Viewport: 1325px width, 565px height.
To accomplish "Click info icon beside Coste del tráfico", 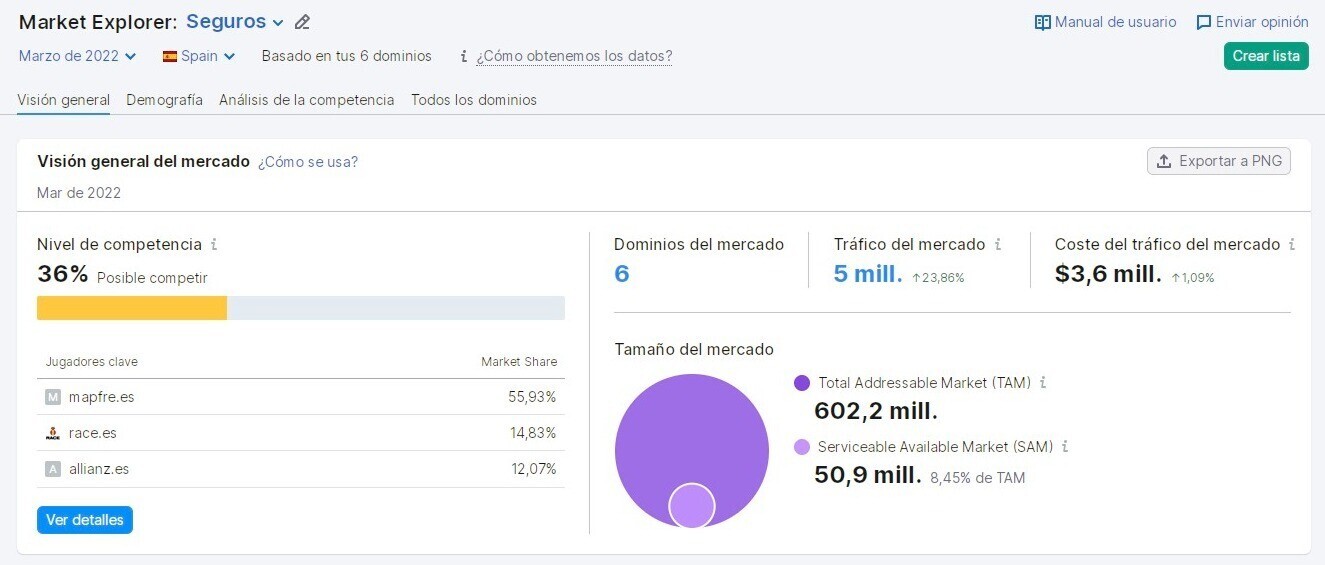I will 1292,244.
